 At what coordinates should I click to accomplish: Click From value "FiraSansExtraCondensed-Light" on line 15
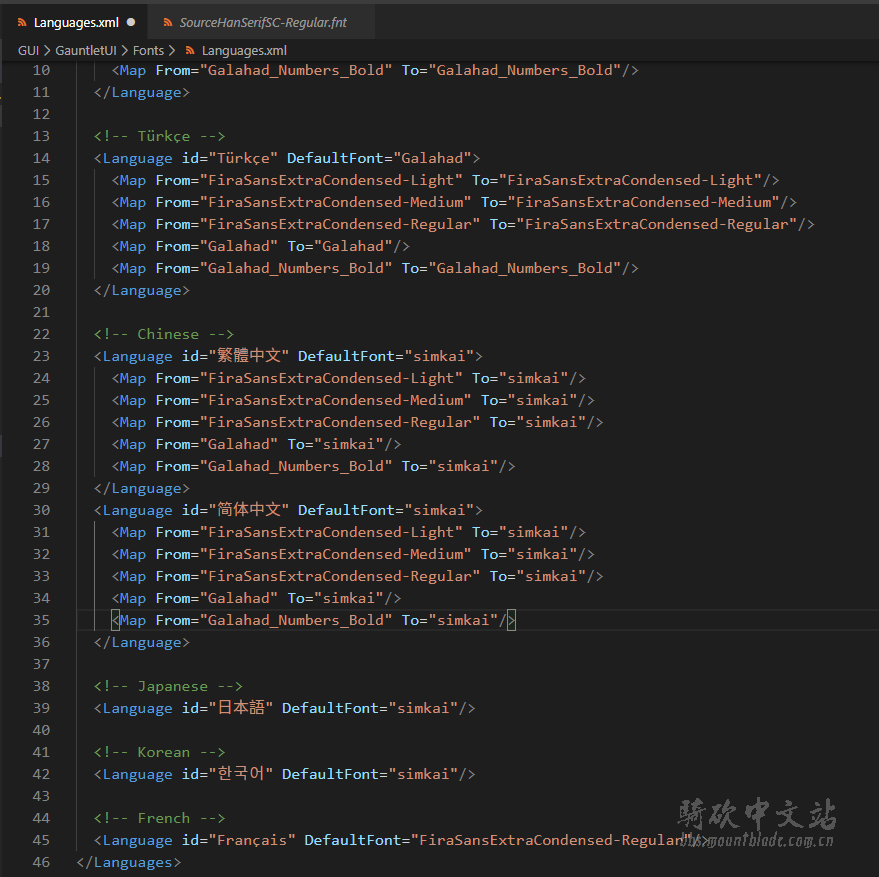pyautogui.click(x=331, y=181)
